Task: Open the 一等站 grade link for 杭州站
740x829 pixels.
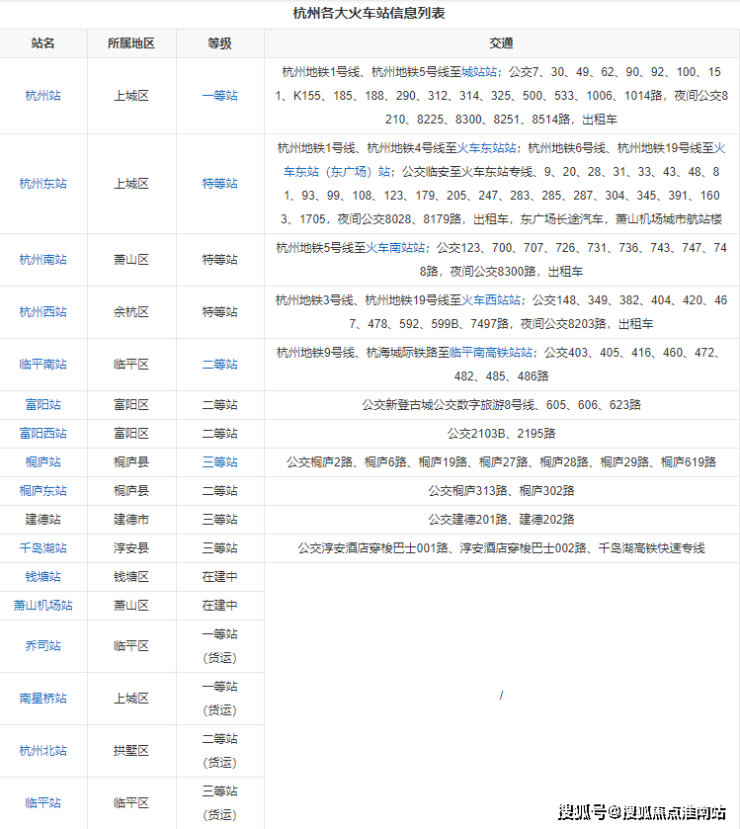Action: click(x=219, y=96)
